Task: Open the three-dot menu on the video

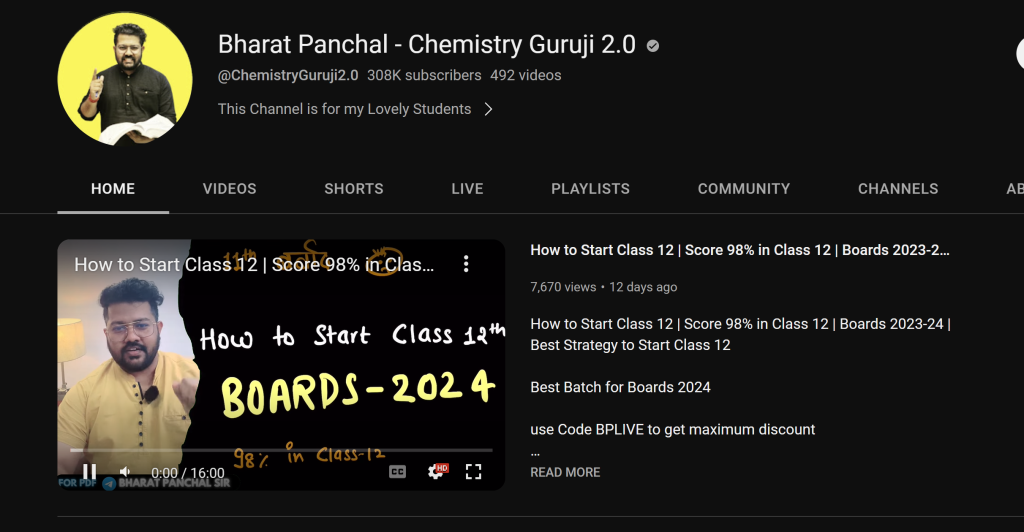Action: (466, 264)
